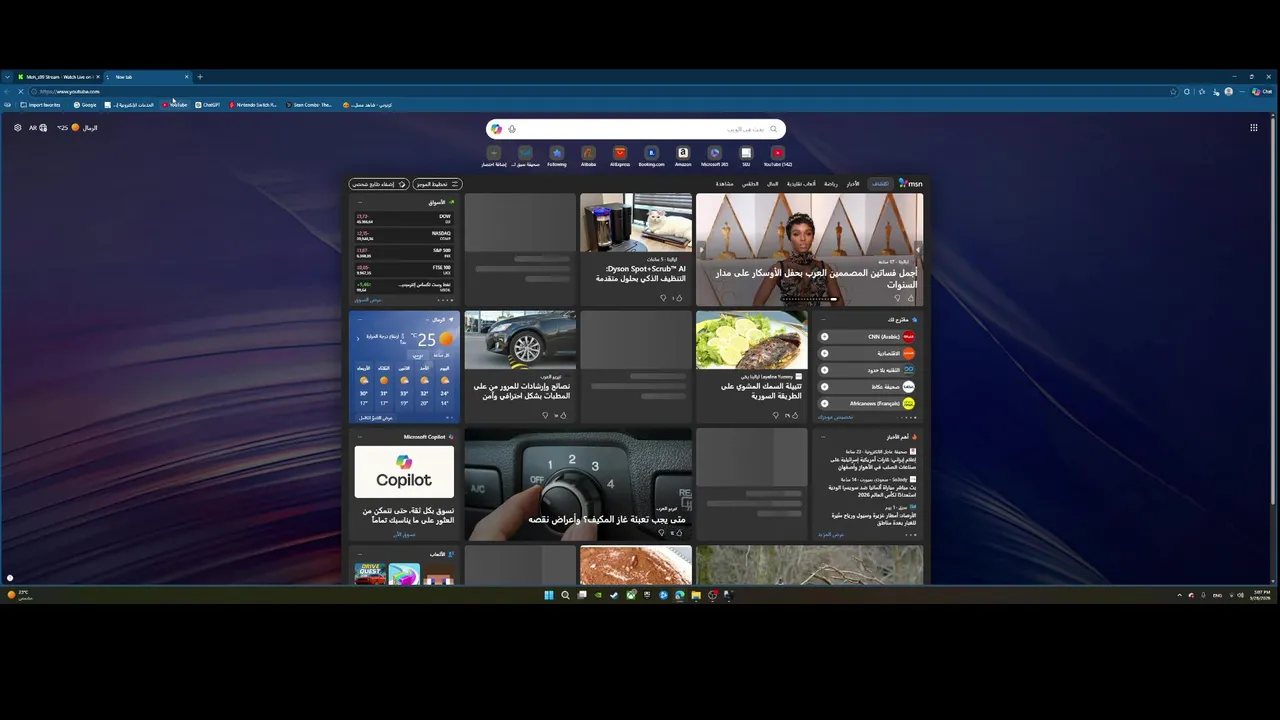Open ChatGPT bookmark in favorites bar
Screen dimensions: 1280x720
pyautogui.click(x=208, y=105)
